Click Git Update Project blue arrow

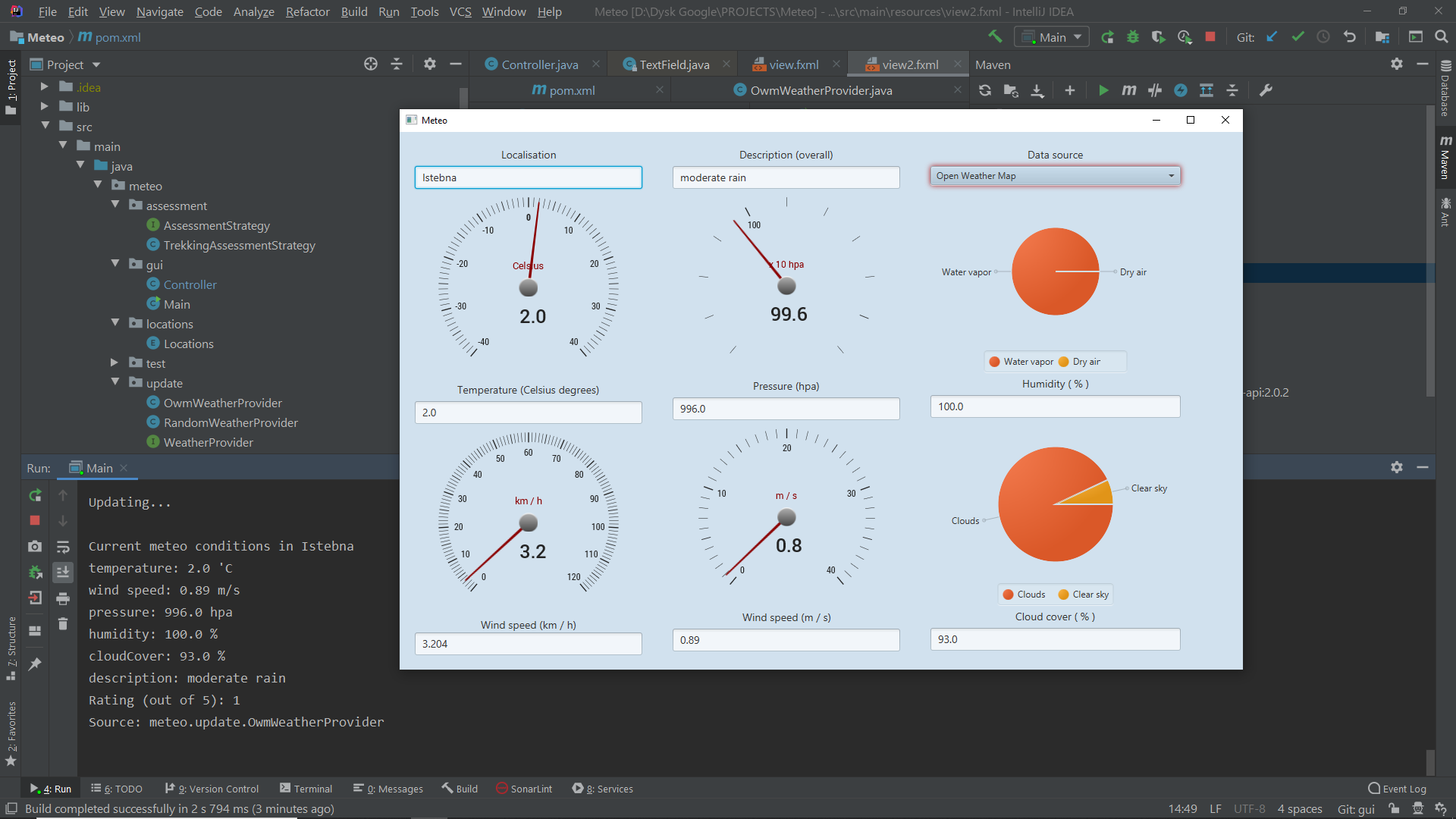point(1272,36)
